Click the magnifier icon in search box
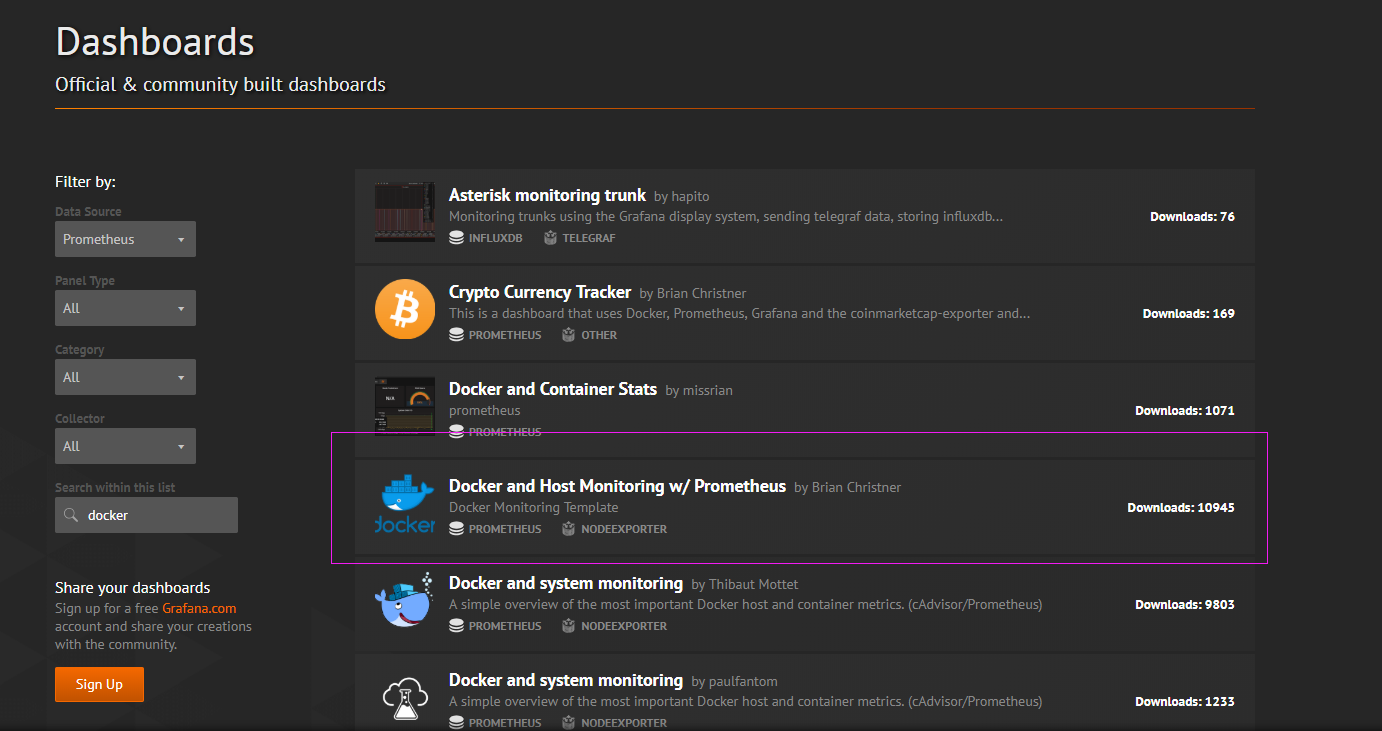1382x731 pixels. (x=71, y=515)
